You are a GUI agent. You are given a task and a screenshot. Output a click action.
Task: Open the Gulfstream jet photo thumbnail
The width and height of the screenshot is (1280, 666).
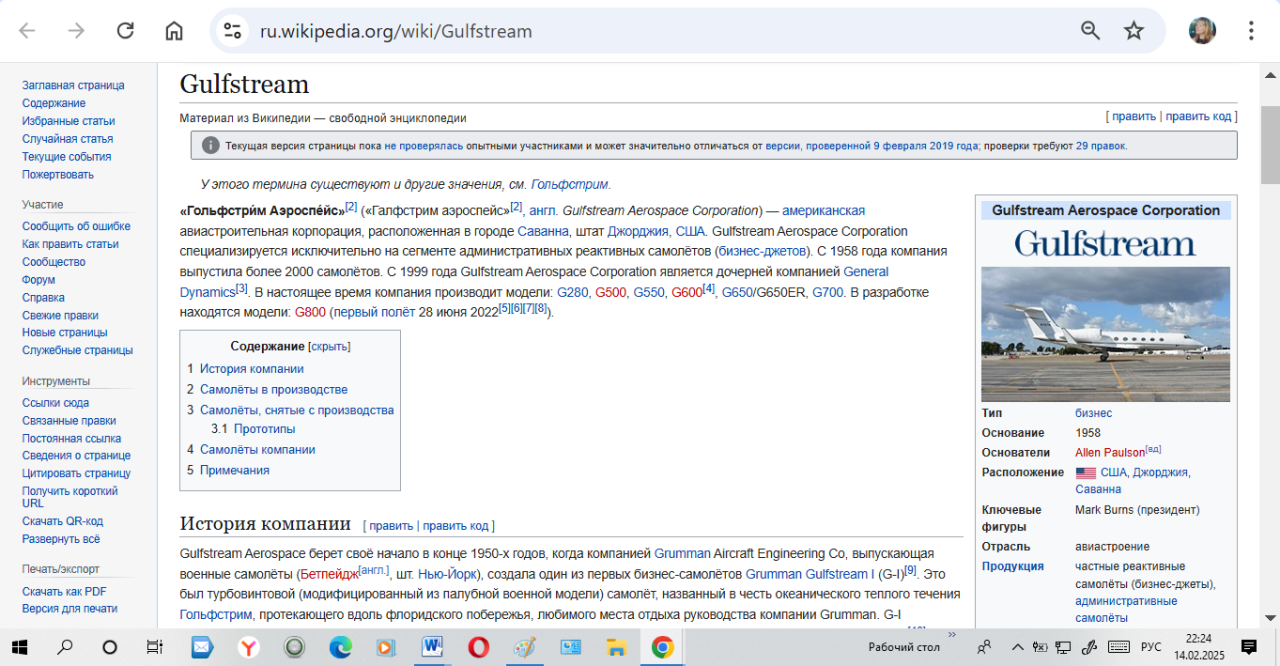pyautogui.click(x=1105, y=334)
